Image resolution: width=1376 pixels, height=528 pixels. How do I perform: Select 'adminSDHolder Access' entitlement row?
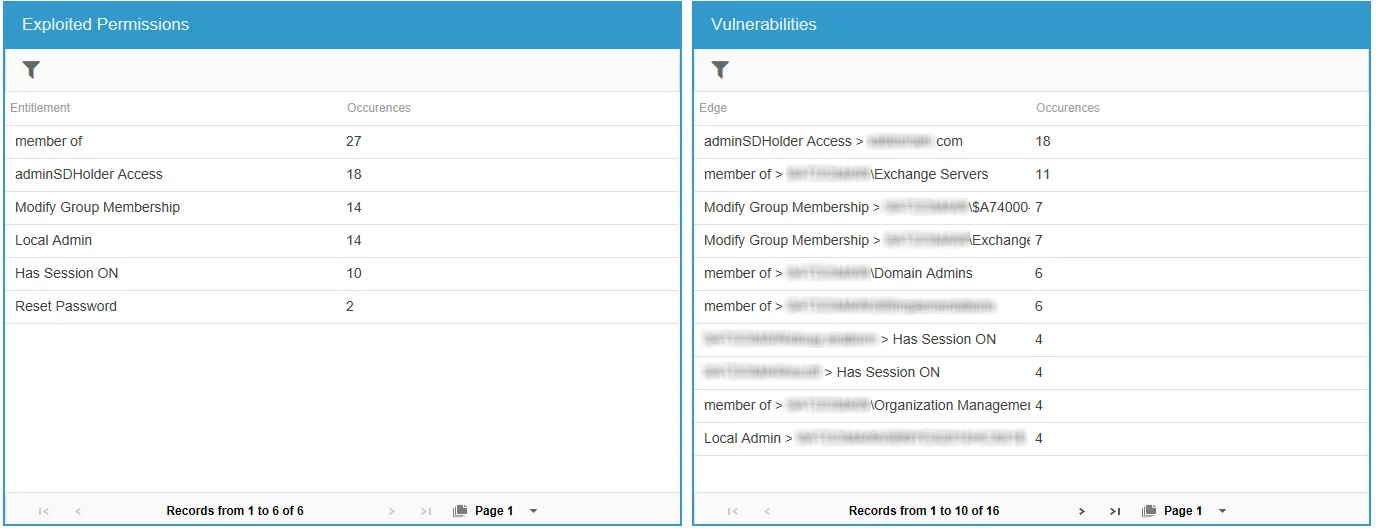click(342, 175)
